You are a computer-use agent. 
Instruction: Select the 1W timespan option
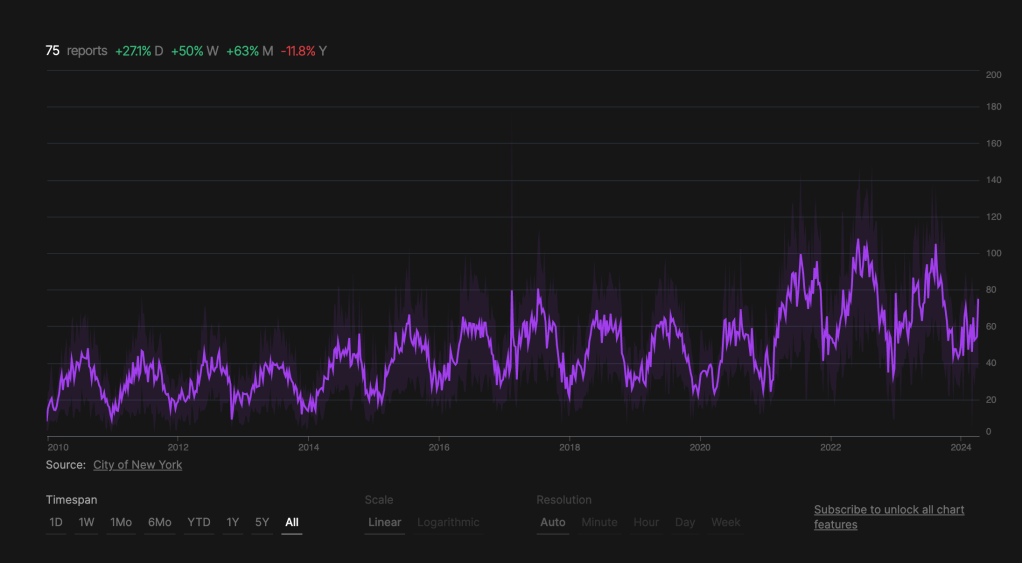[87, 522]
